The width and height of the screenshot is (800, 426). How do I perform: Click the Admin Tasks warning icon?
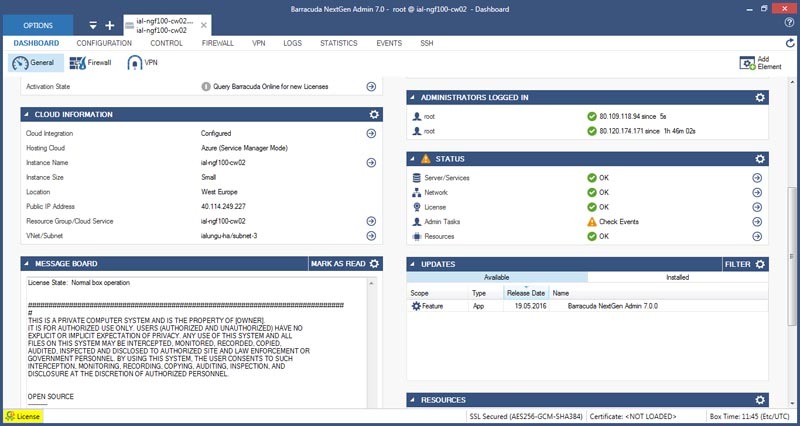tap(591, 222)
